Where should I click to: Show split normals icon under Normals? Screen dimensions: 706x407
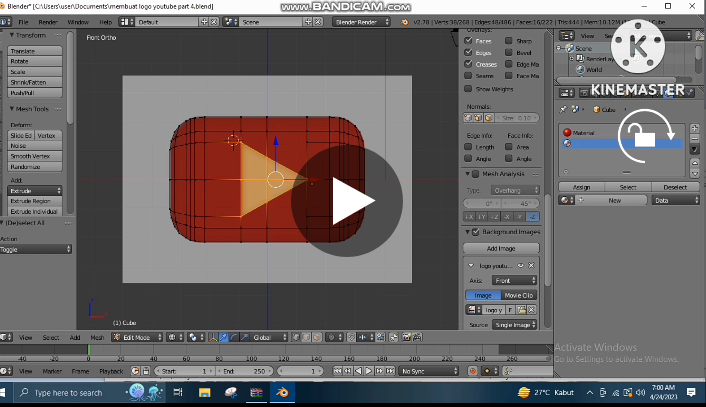click(478, 118)
